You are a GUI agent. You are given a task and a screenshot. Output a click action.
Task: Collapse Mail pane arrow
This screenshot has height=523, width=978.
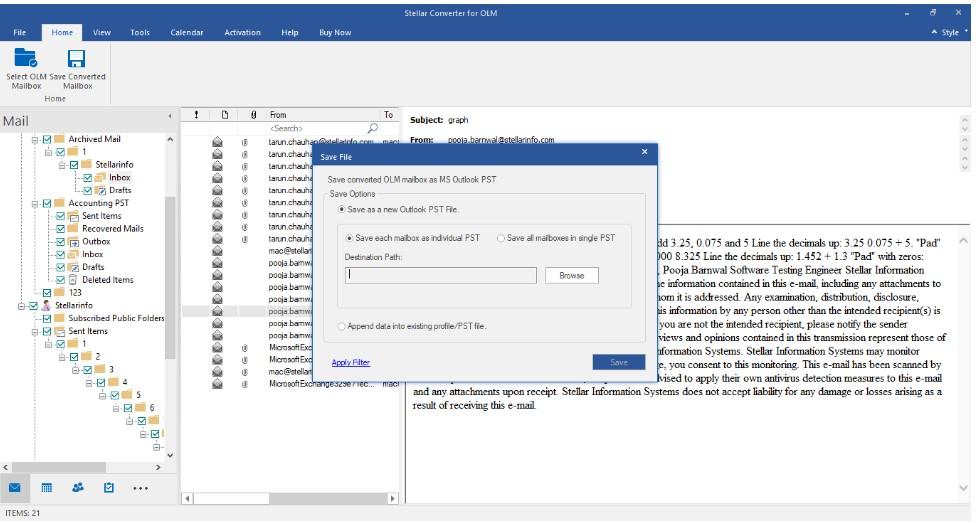[170, 117]
